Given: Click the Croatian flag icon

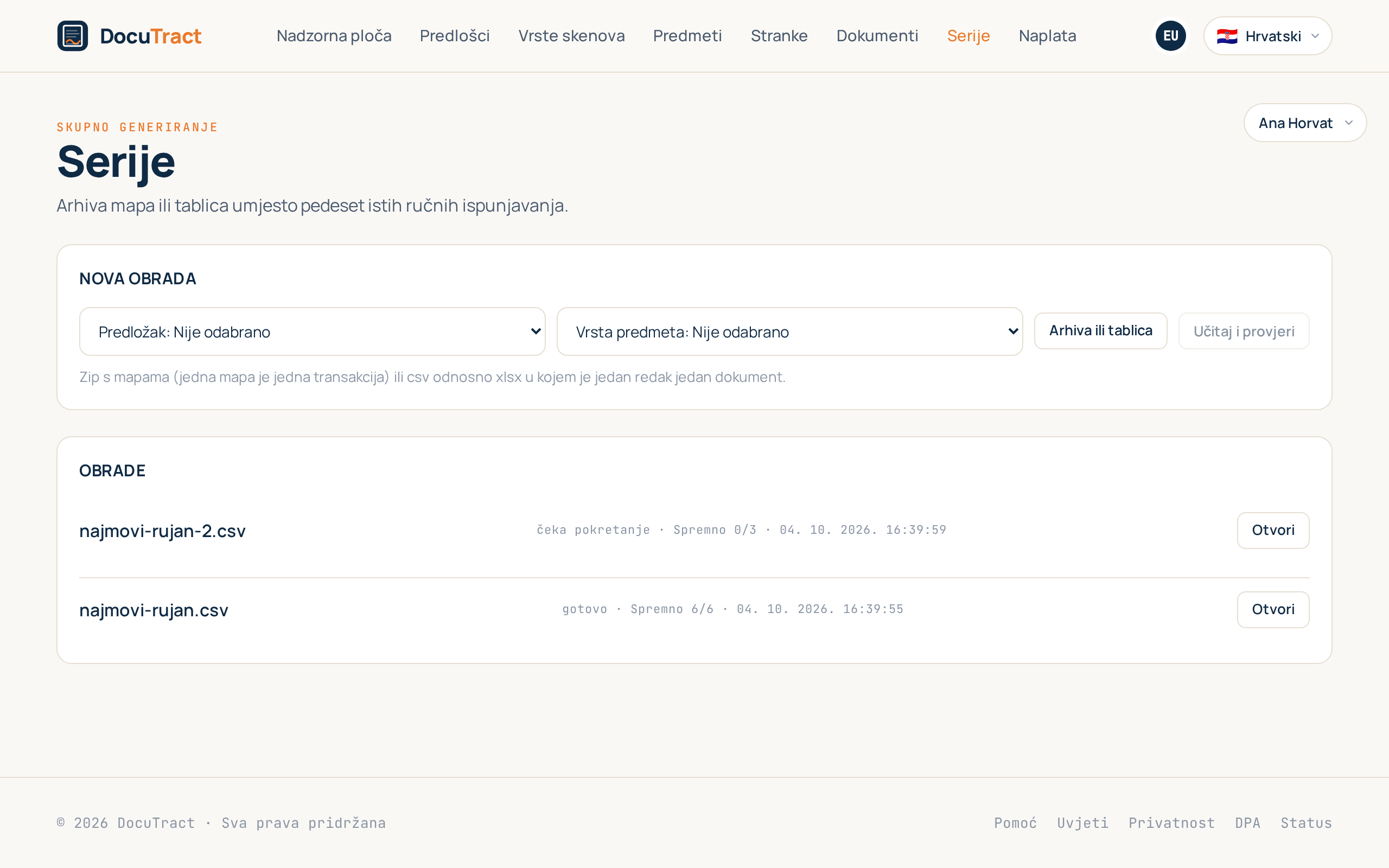Looking at the screenshot, I should point(1227,36).
